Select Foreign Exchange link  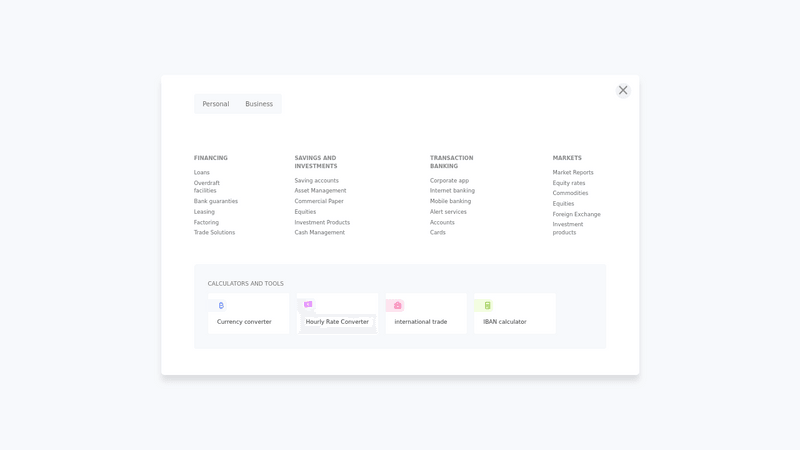(x=576, y=214)
